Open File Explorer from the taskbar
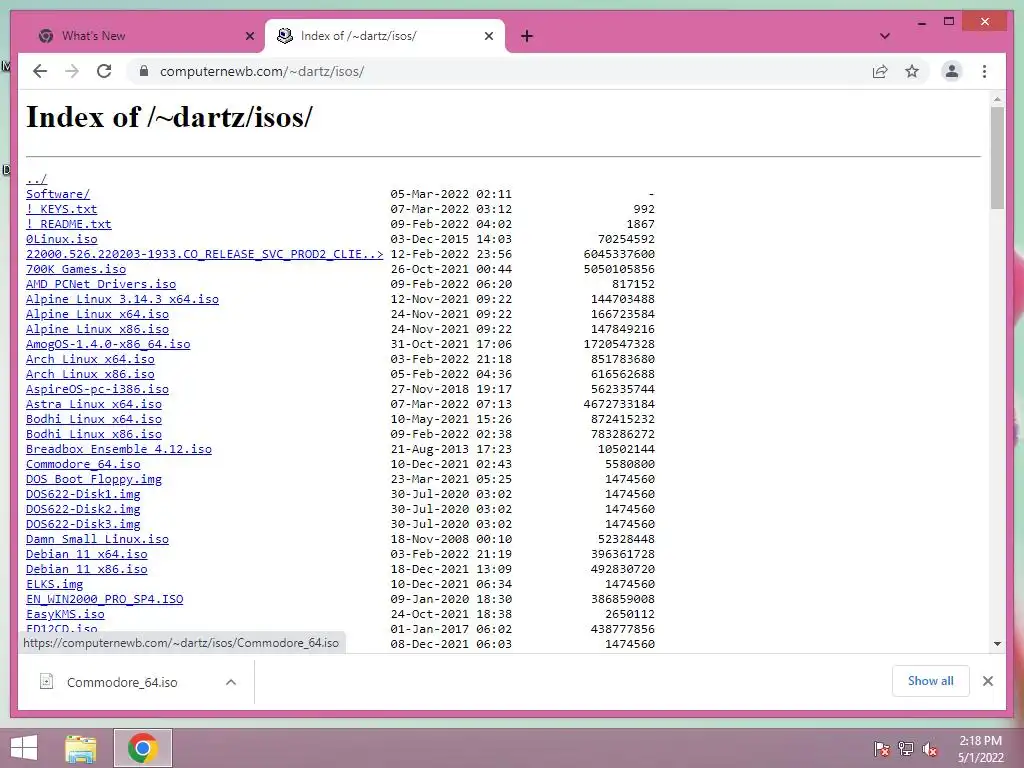This screenshot has height=768, width=1024. point(81,748)
